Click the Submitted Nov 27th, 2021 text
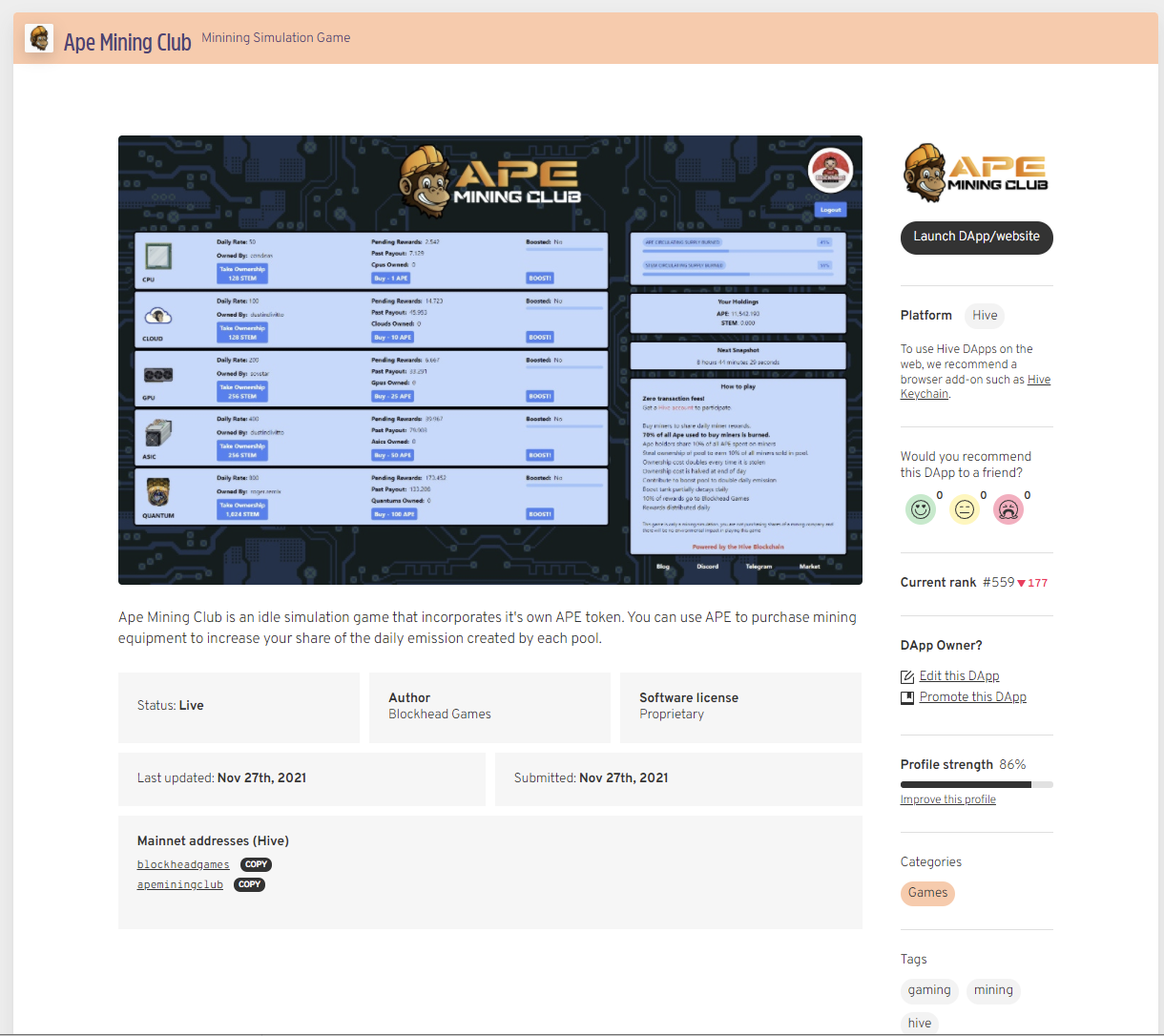1164x1036 pixels. [591, 778]
